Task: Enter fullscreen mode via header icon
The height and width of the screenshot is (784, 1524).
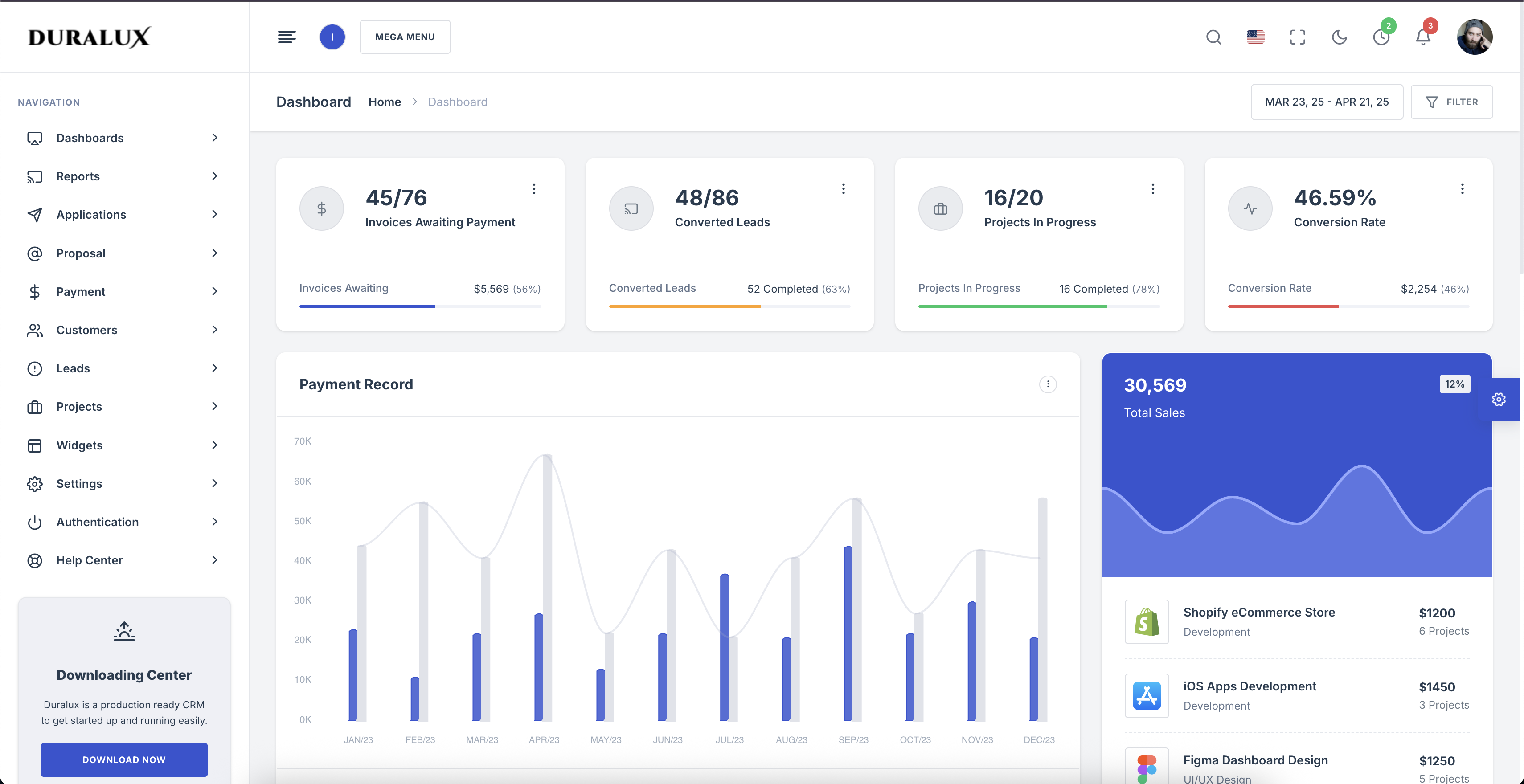Action: pos(1298,37)
